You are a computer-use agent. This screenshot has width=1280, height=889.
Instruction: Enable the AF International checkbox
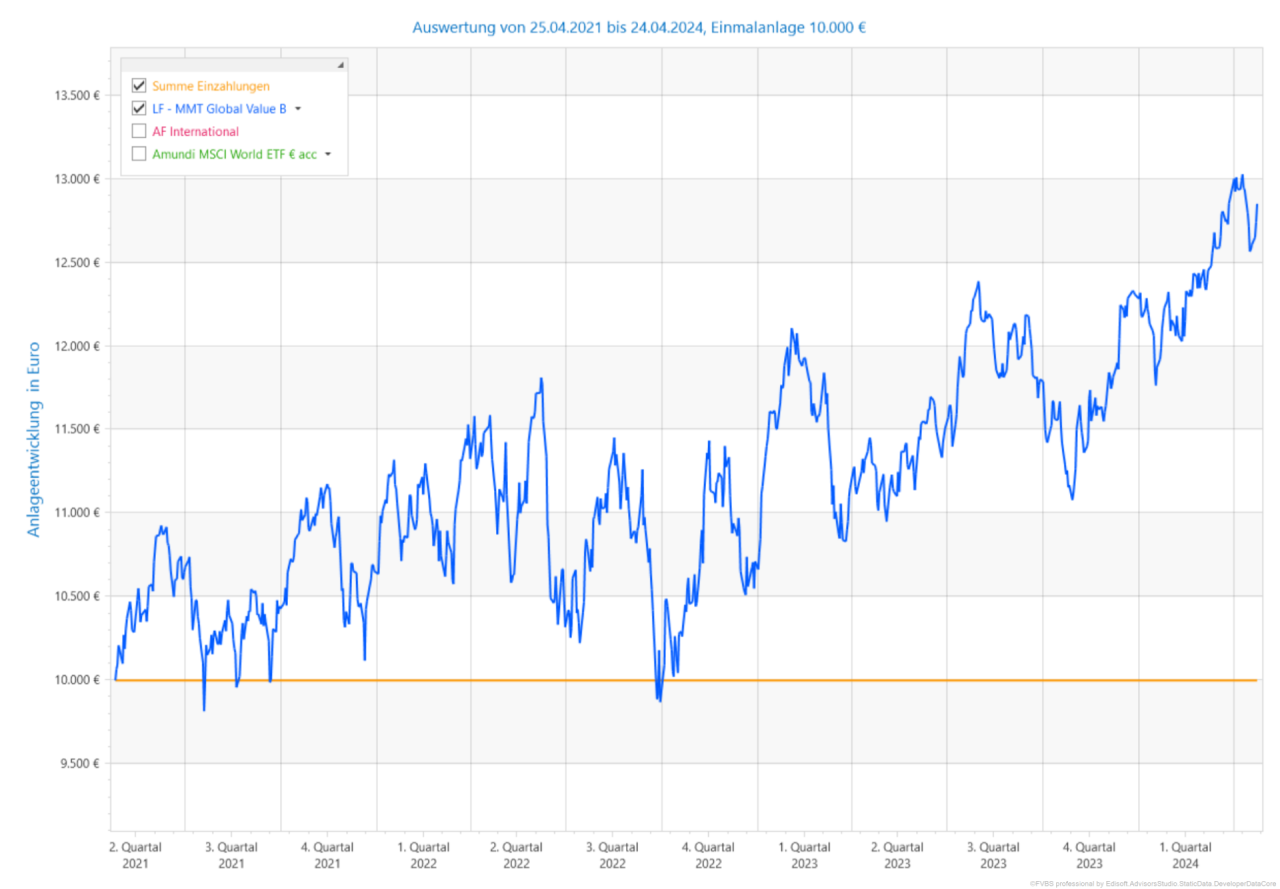[x=138, y=130]
